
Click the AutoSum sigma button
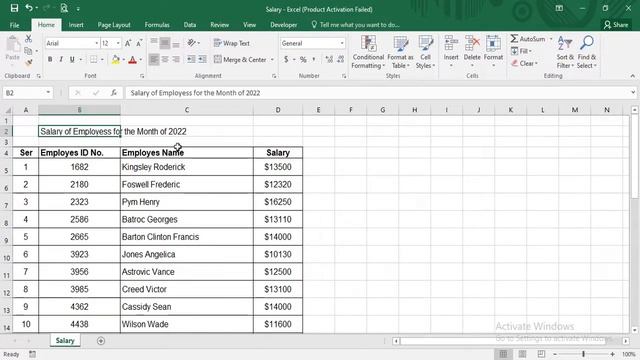coord(527,39)
